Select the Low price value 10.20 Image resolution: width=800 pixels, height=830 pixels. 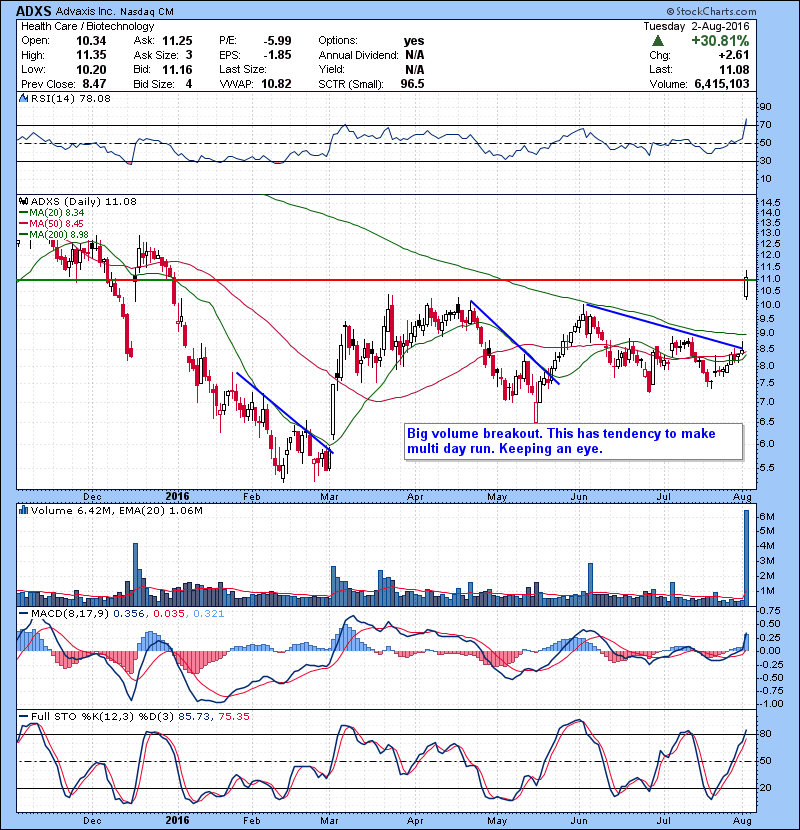[91, 69]
